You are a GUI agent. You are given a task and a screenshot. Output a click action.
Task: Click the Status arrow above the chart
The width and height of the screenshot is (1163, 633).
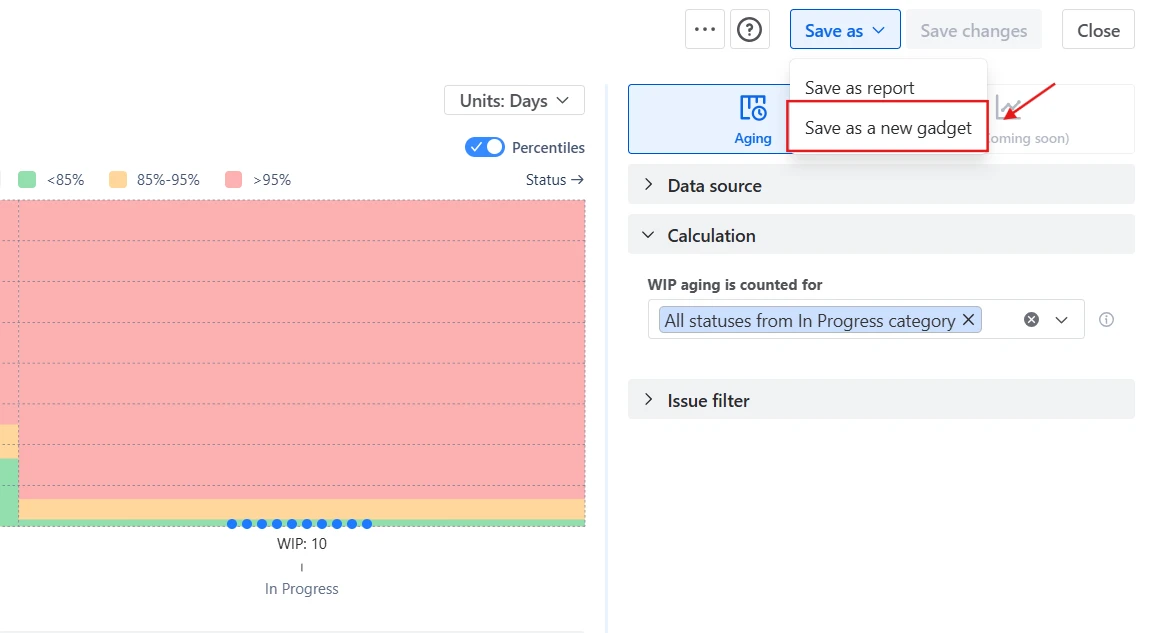point(554,179)
